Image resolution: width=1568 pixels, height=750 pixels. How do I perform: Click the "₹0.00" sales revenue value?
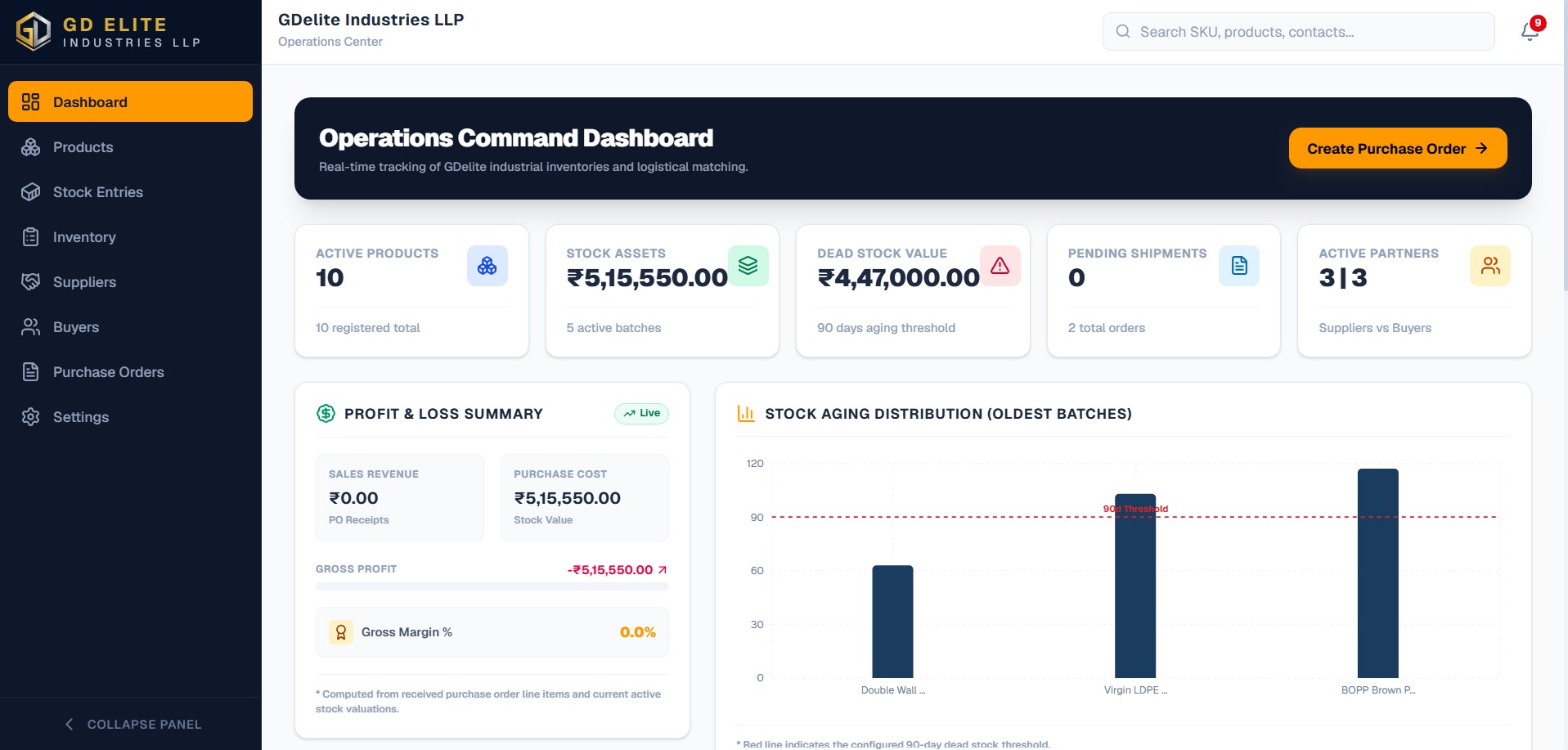tap(353, 497)
